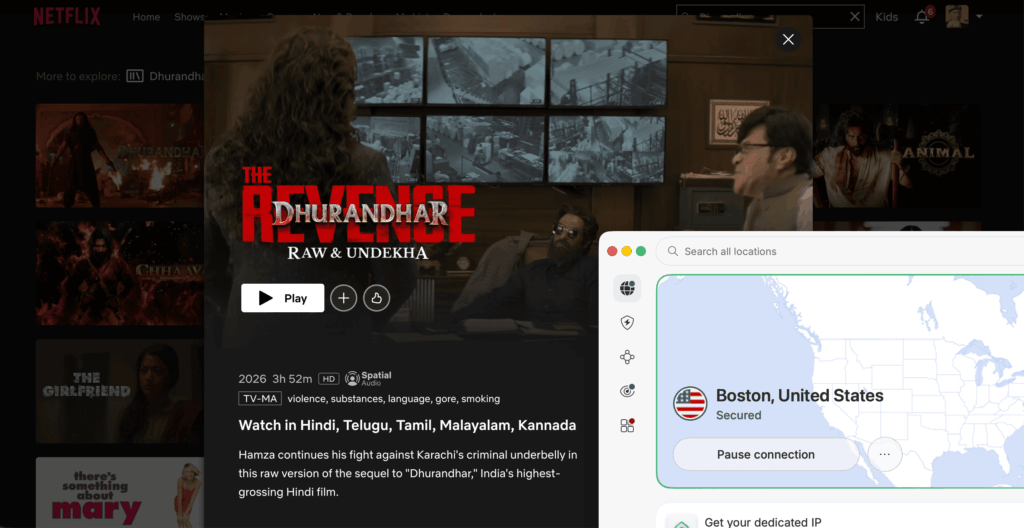Click the dedicated IP house icon
Viewport: 1024px width, 528px height.
pyautogui.click(x=682, y=523)
